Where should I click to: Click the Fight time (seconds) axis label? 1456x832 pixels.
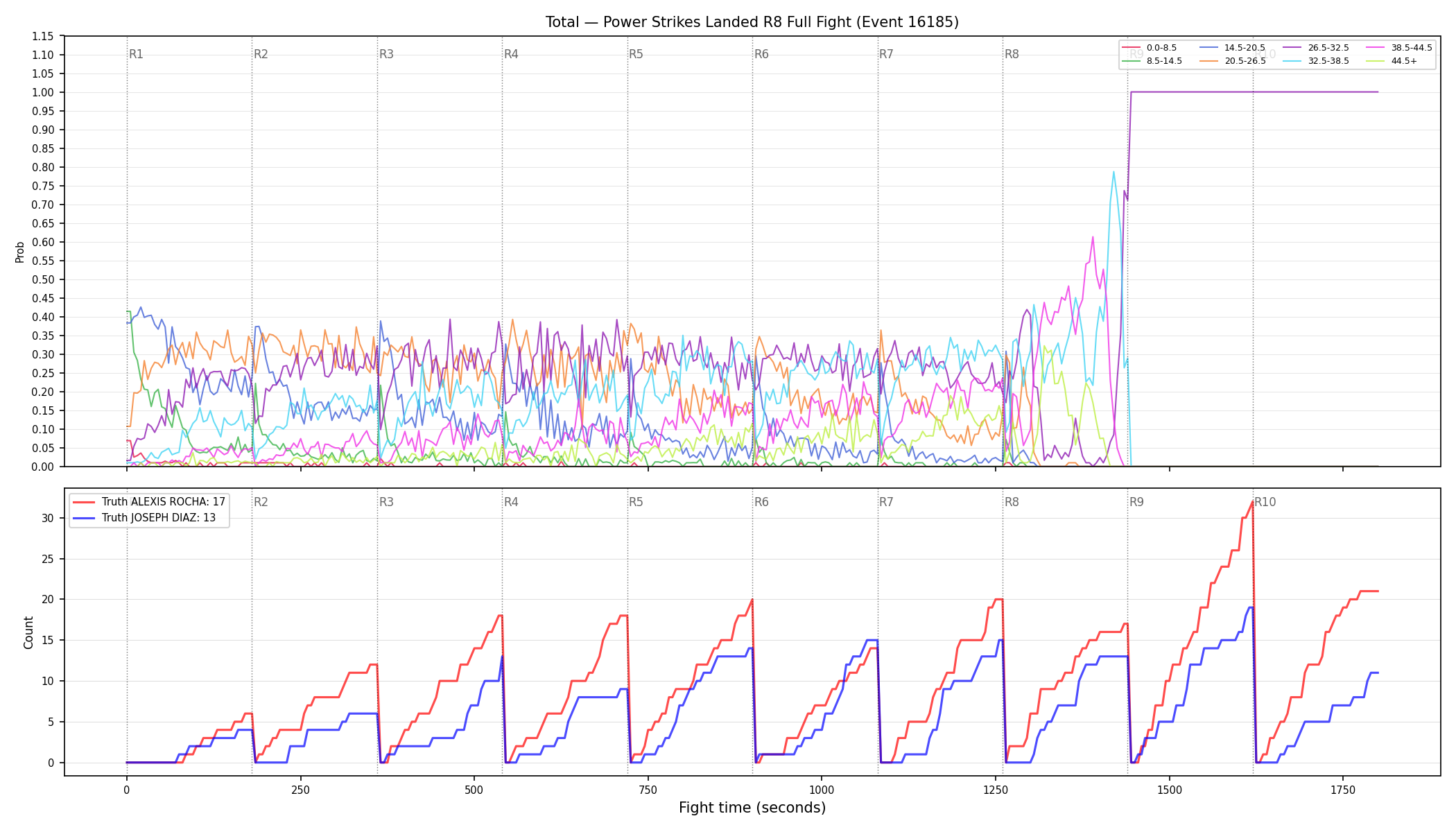click(x=752, y=808)
